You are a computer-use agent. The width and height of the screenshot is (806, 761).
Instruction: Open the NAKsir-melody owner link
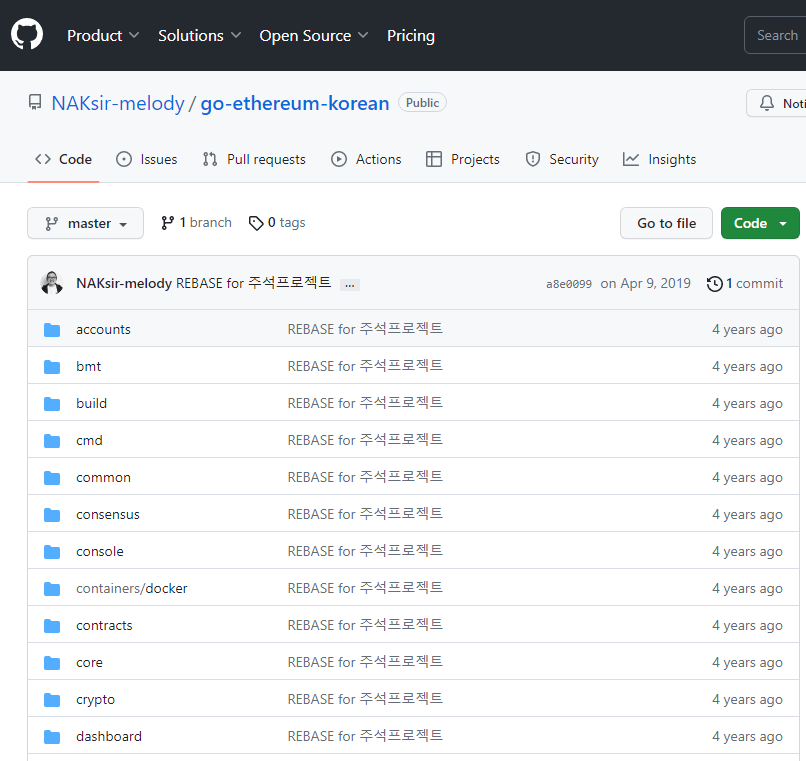[118, 103]
